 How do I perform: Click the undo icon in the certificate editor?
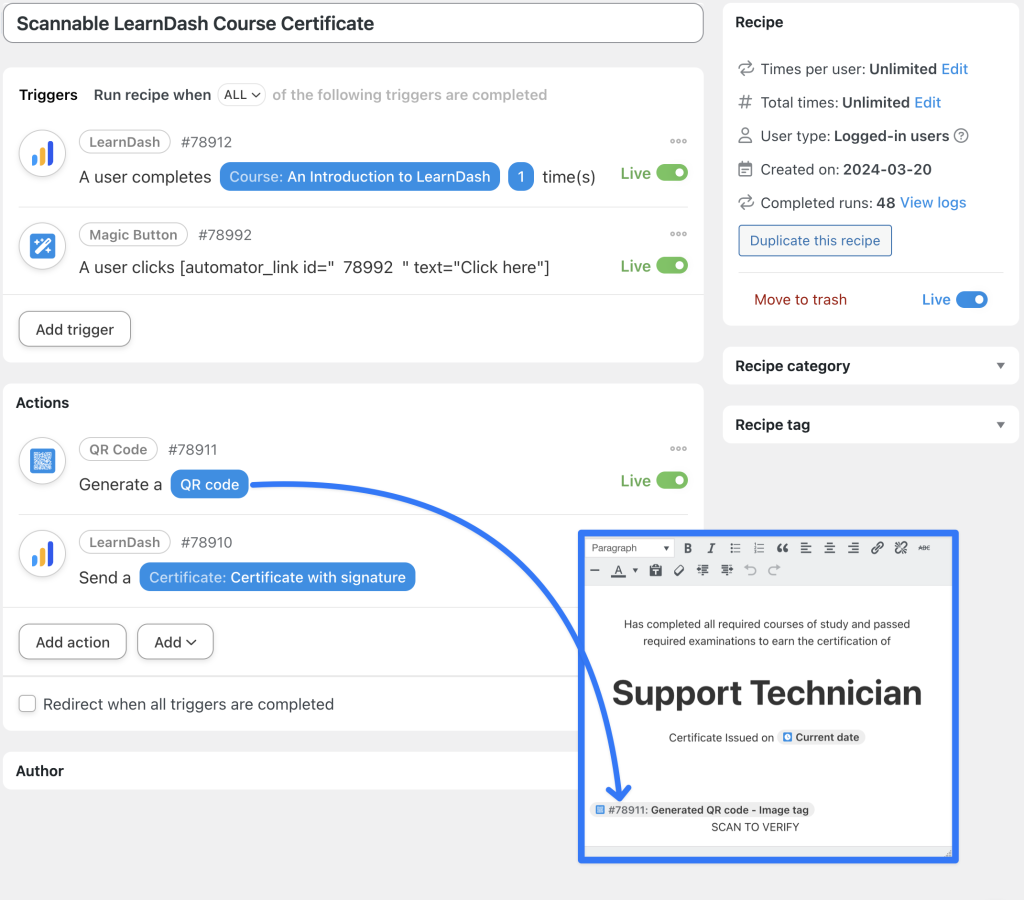point(750,570)
